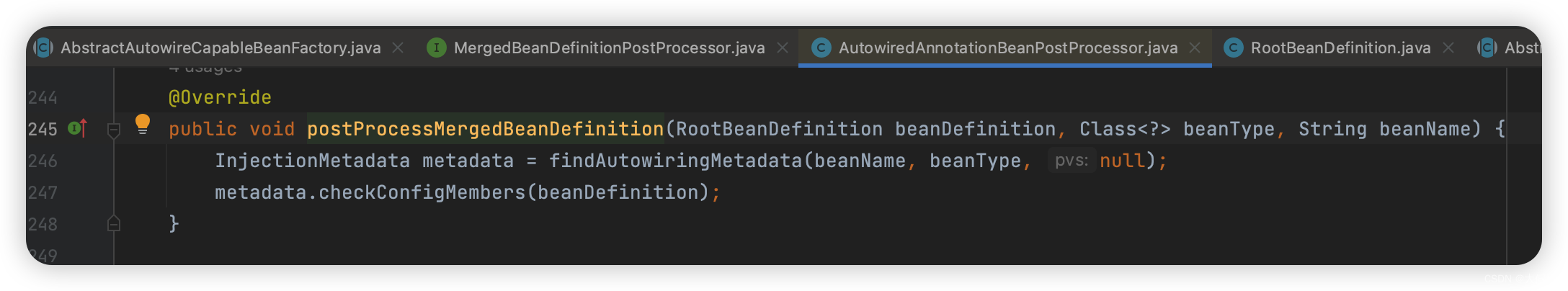Click RootBeanDefinition parameter type

point(779,129)
